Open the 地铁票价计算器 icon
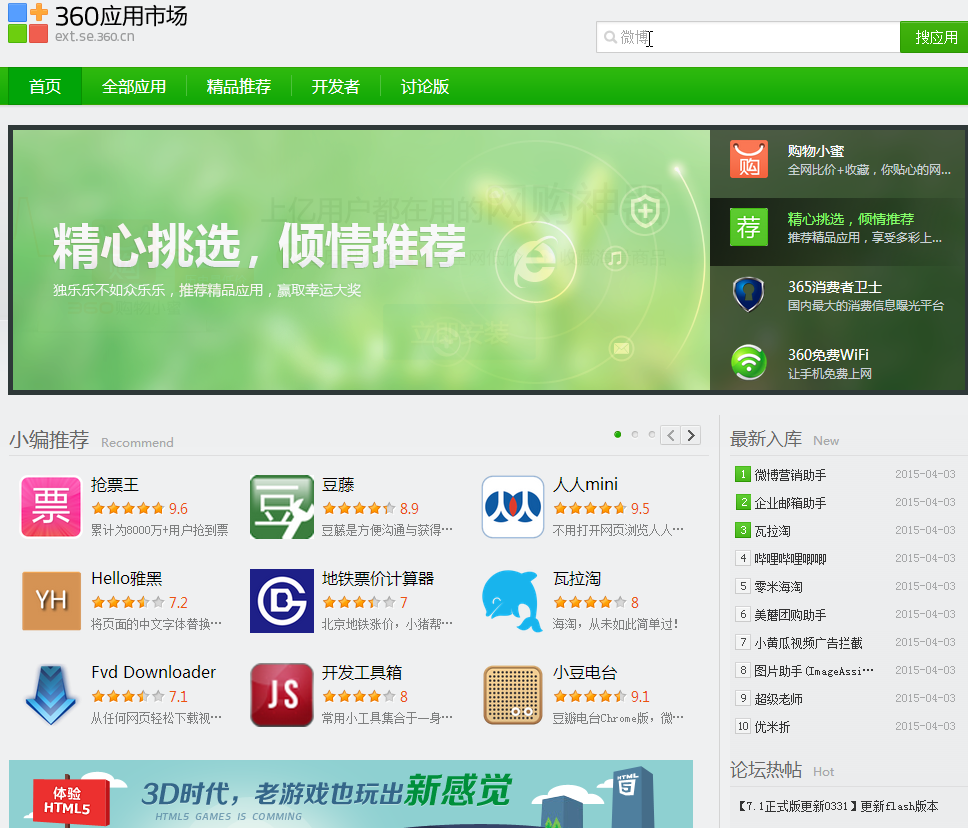 coord(282,601)
